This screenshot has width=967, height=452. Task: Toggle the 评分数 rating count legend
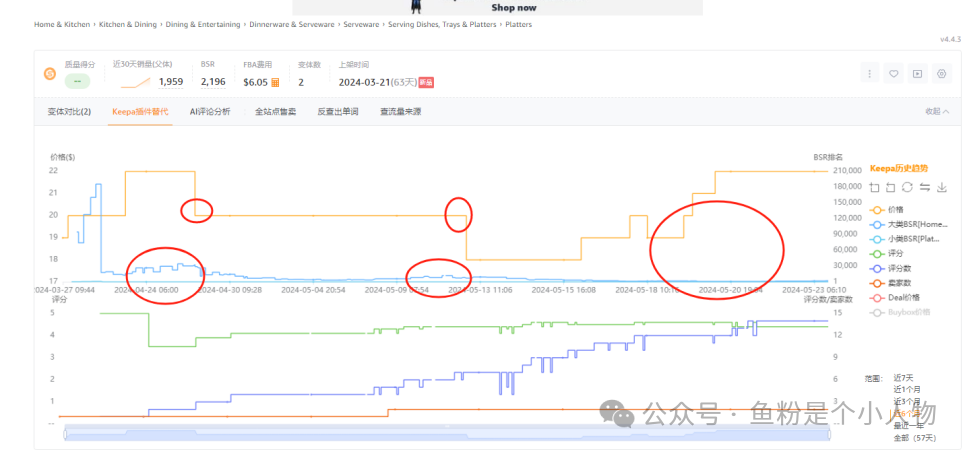coord(891,268)
